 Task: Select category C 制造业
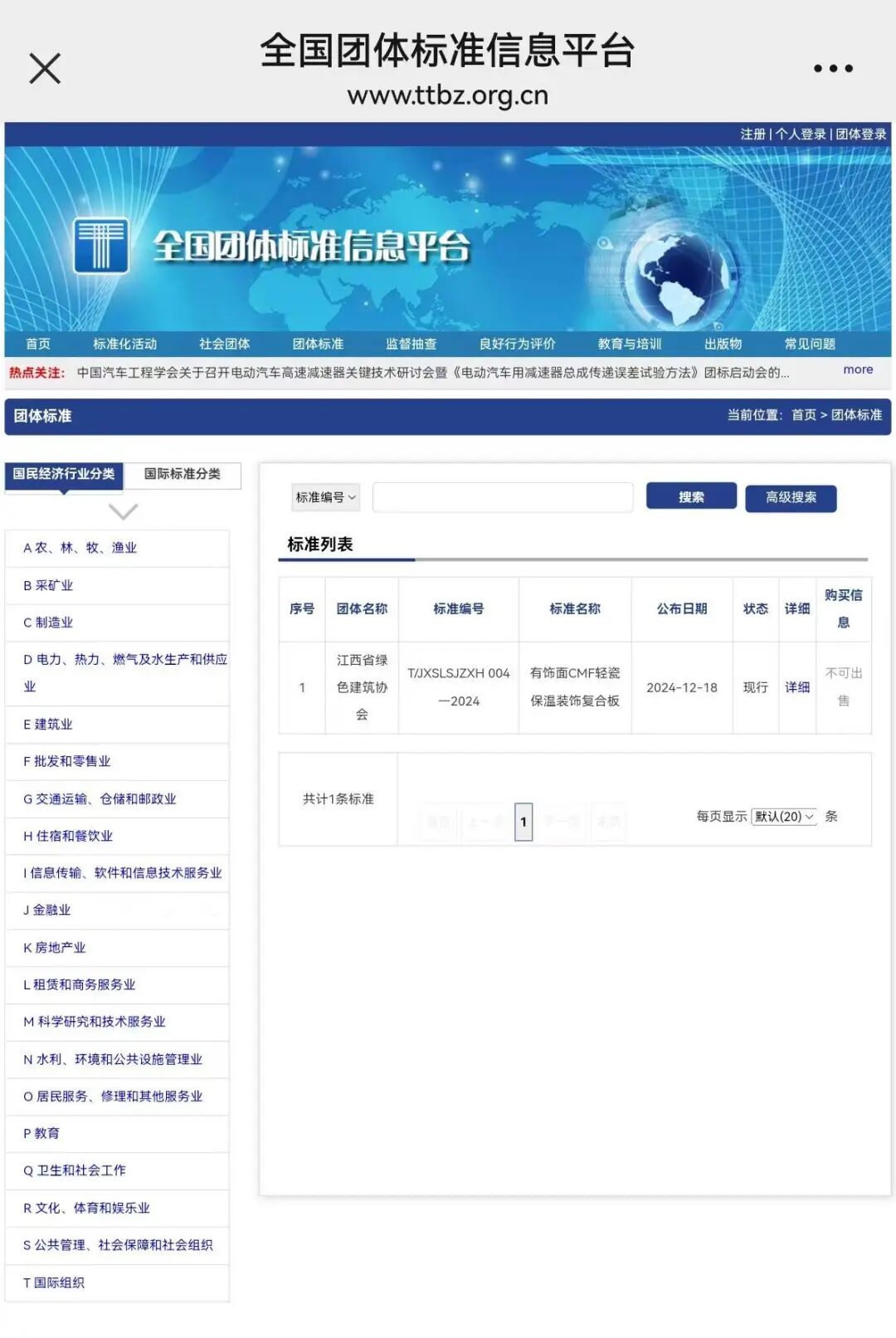point(117,623)
